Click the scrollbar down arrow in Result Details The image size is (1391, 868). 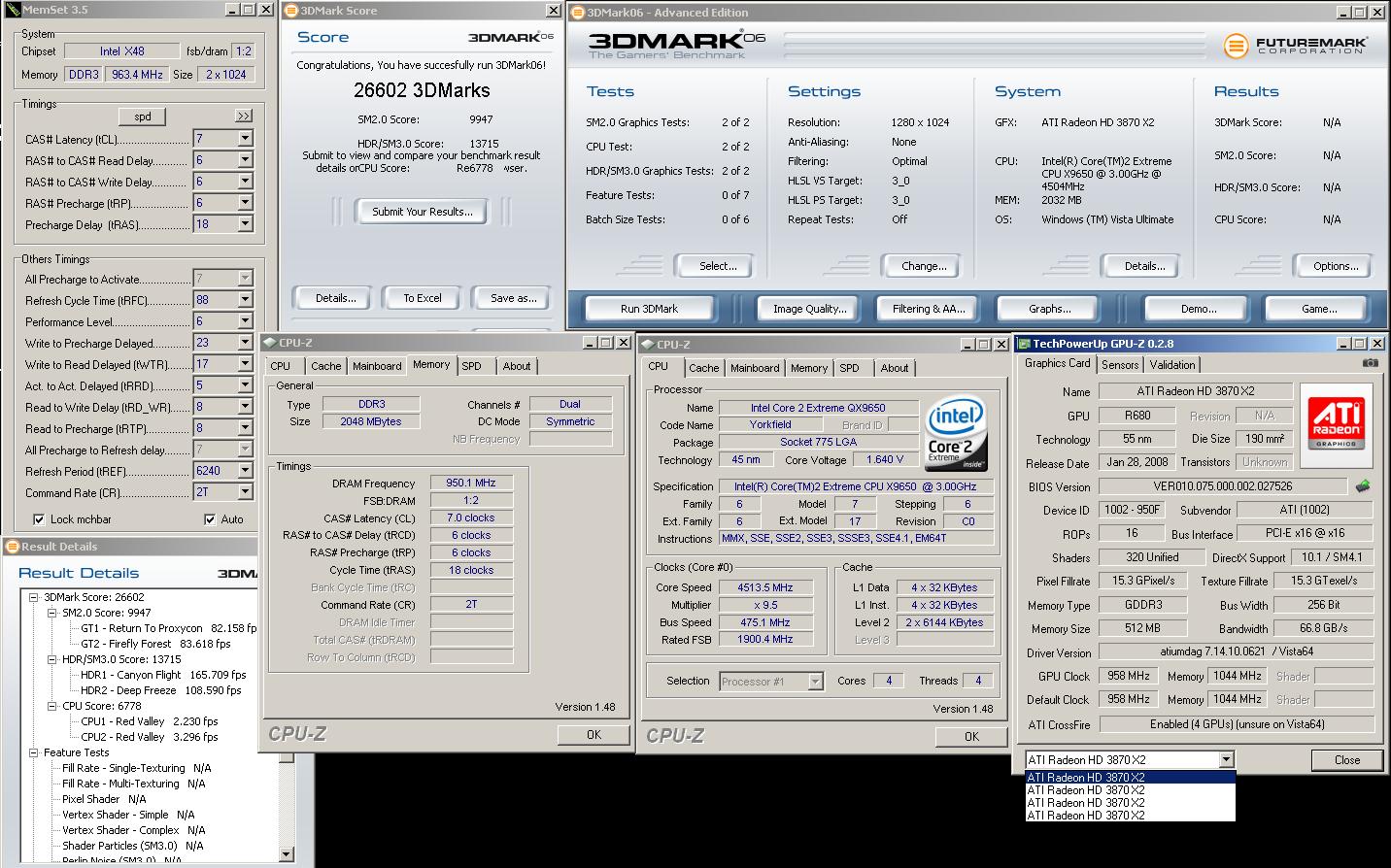(x=287, y=854)
